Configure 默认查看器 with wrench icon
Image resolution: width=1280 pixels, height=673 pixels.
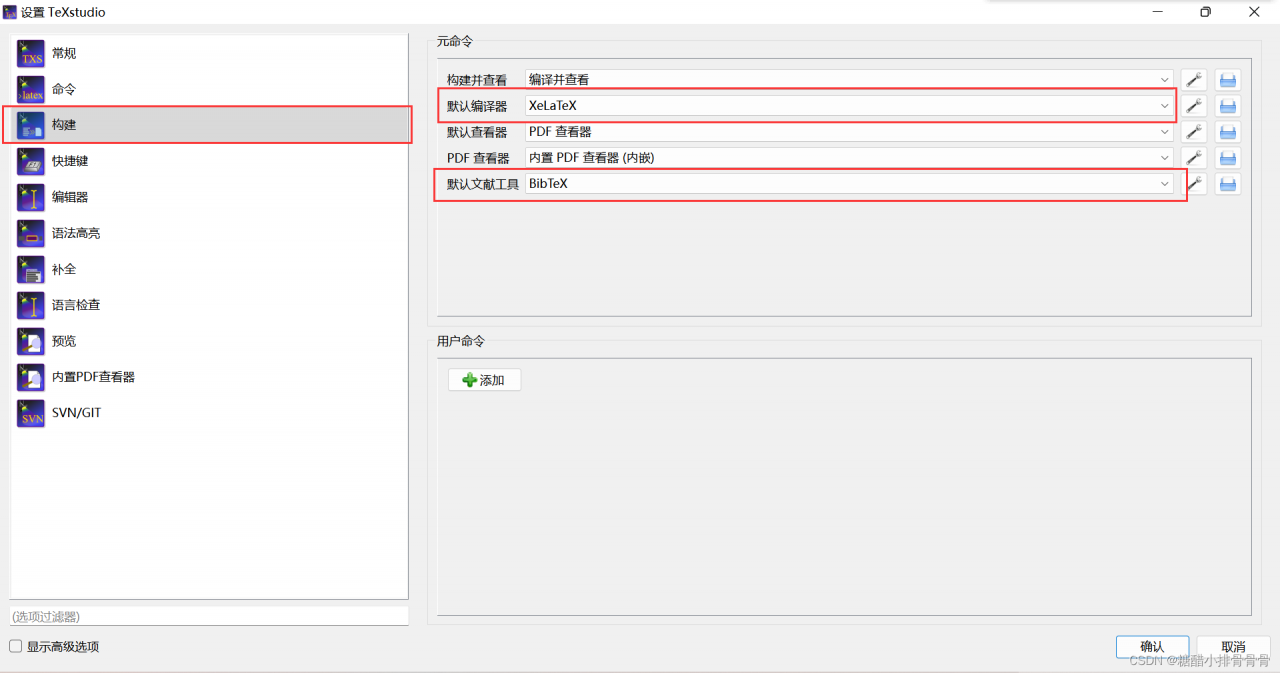click(1194, 132)
